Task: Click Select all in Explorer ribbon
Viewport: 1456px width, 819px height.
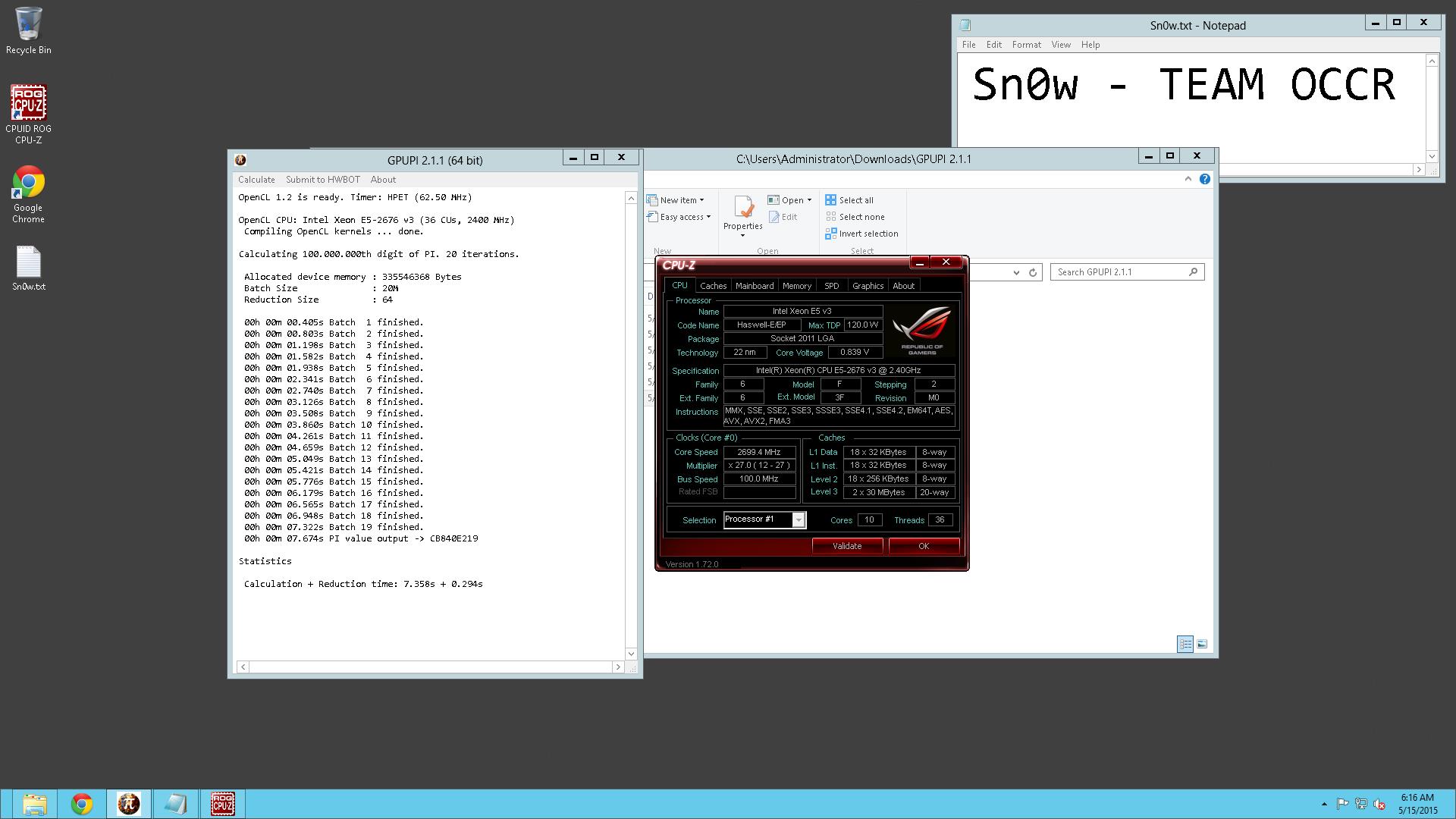Action: click(x=849, y=200)
